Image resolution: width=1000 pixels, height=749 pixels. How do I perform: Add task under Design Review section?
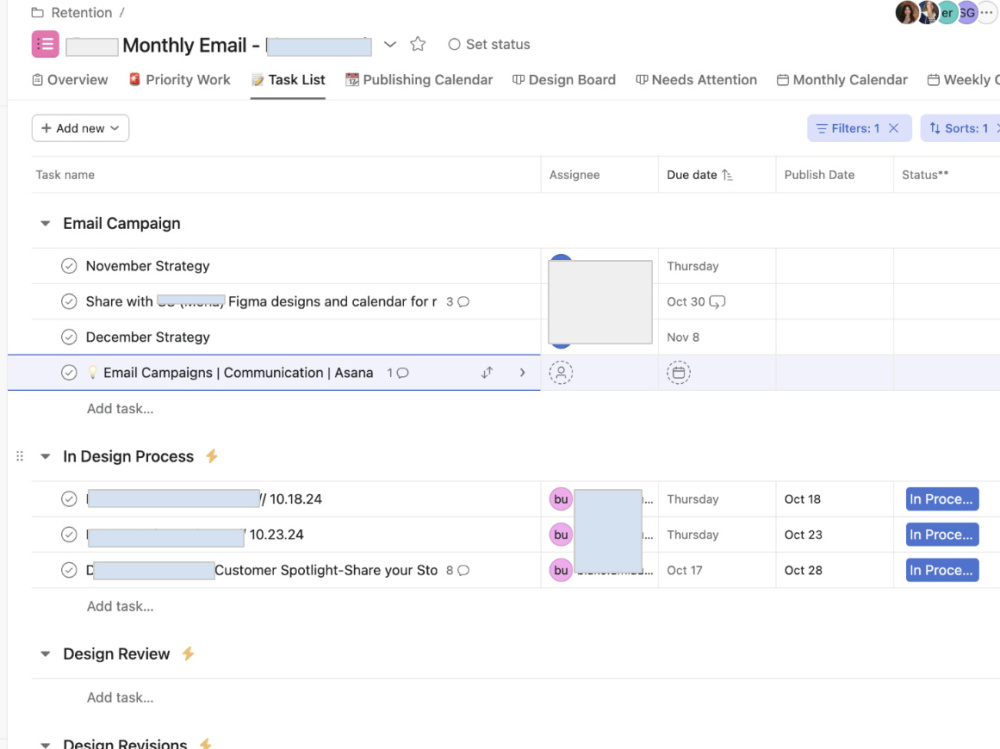point(120,697)
